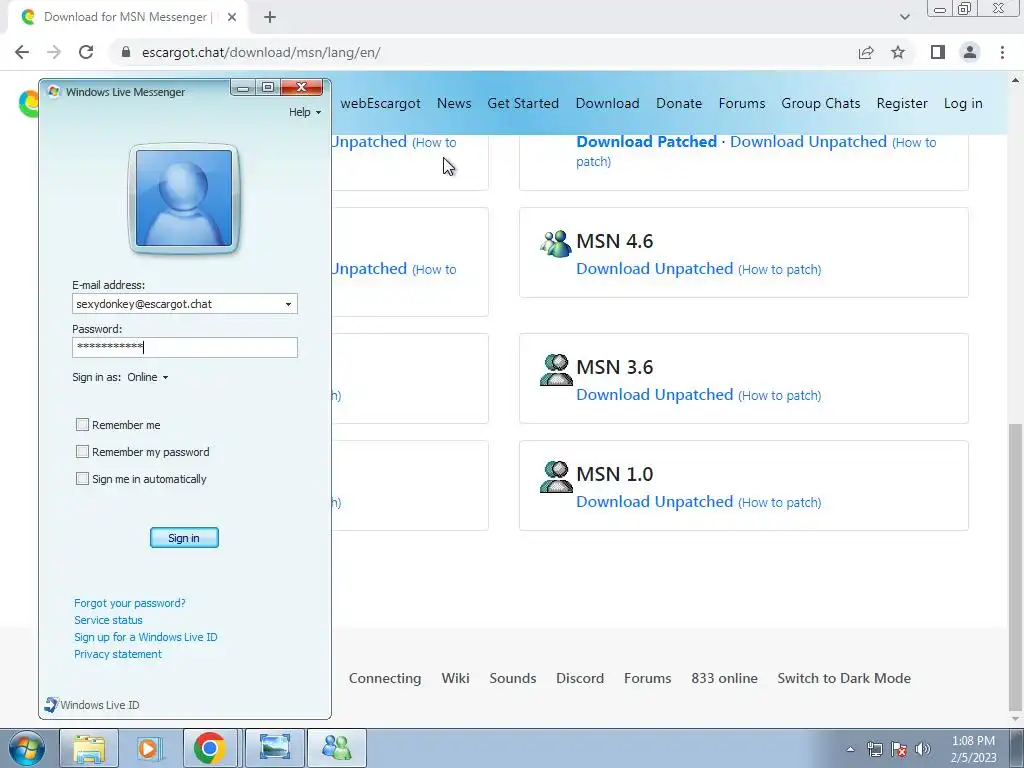
Task: Click the Password input field
Action: [x=185, y=347]
